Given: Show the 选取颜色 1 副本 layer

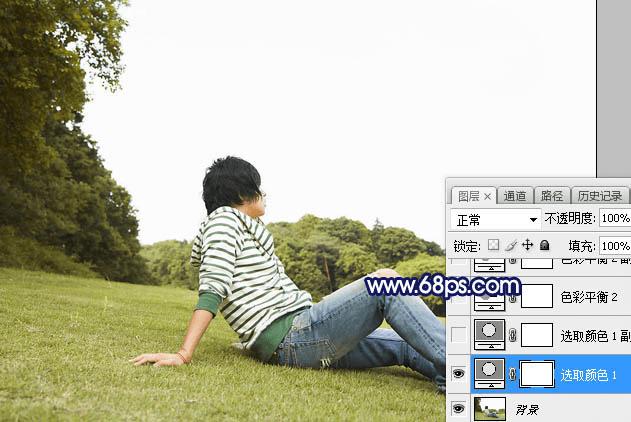Looking at the screenshot, I should pyautogui.click(x=458, y=335).
